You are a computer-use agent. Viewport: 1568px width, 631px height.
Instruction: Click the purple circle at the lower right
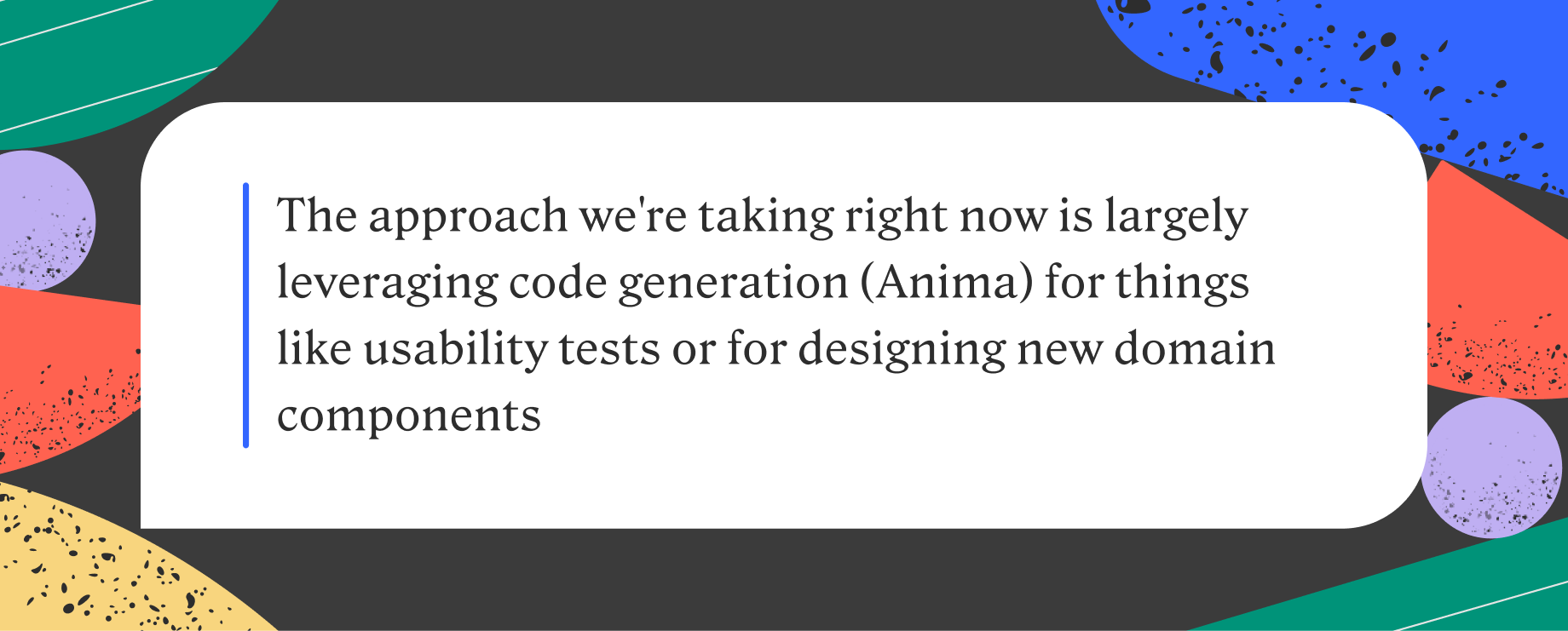click(1493, 467)
